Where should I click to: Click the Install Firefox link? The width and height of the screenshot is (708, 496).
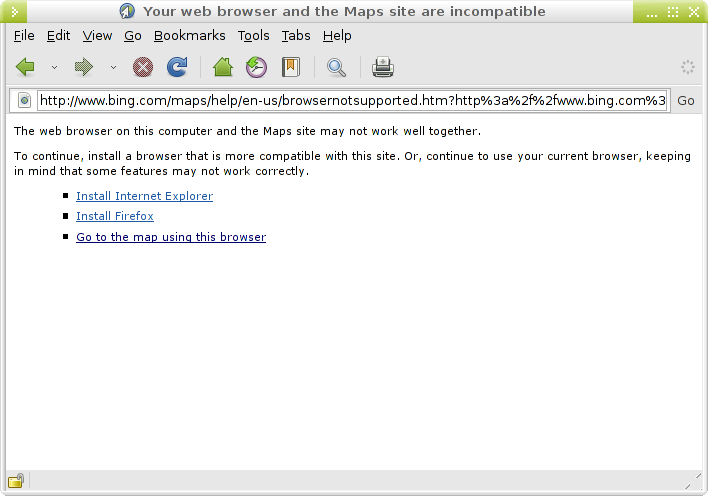(x=115, y=216)
